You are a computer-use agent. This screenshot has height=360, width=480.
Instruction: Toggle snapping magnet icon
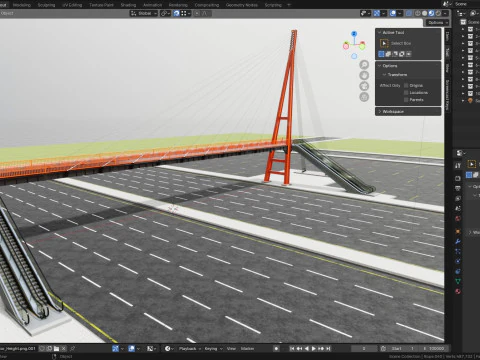176,13
